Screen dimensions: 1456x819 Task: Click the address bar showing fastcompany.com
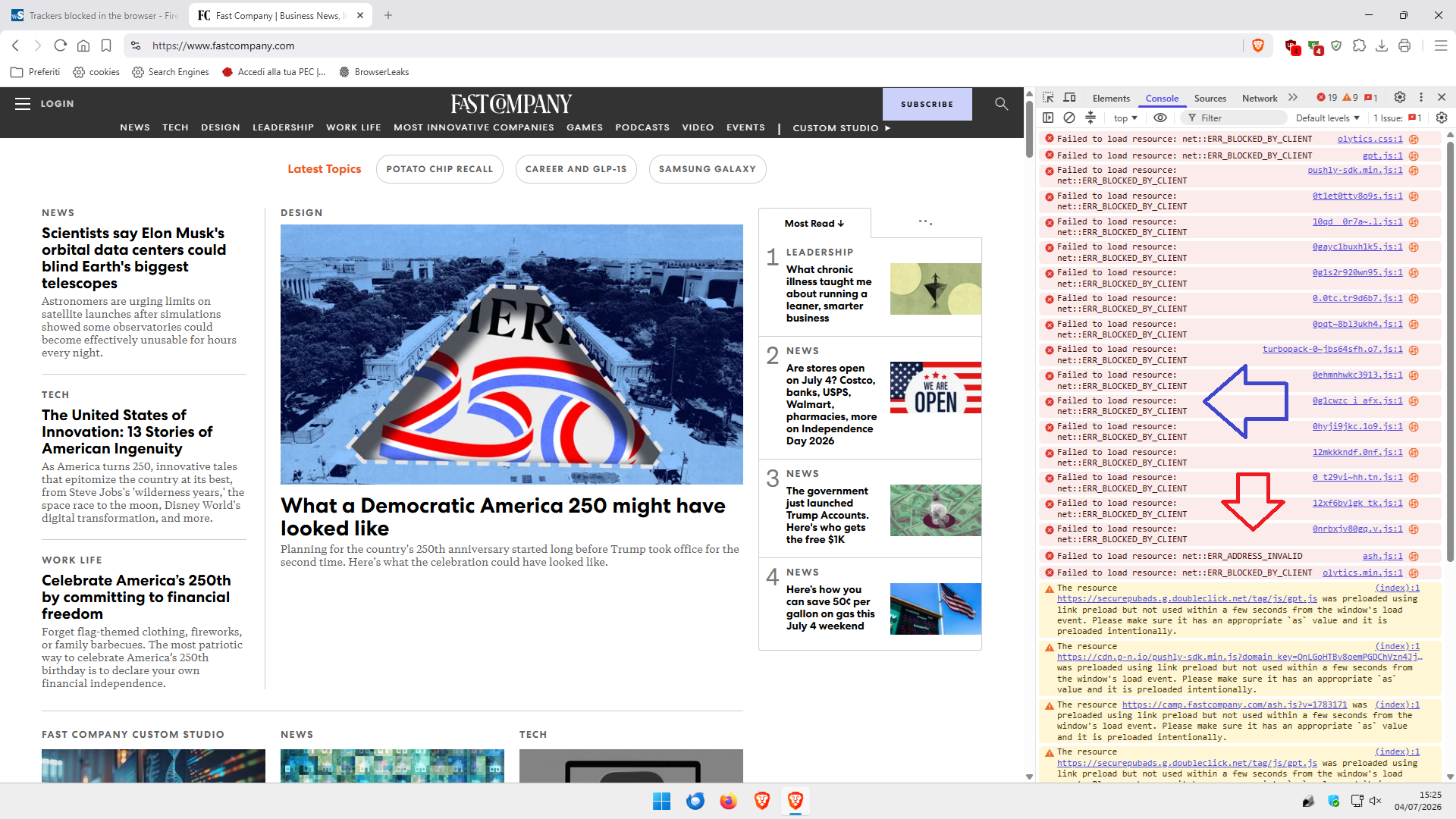click(x=682, y=45)
